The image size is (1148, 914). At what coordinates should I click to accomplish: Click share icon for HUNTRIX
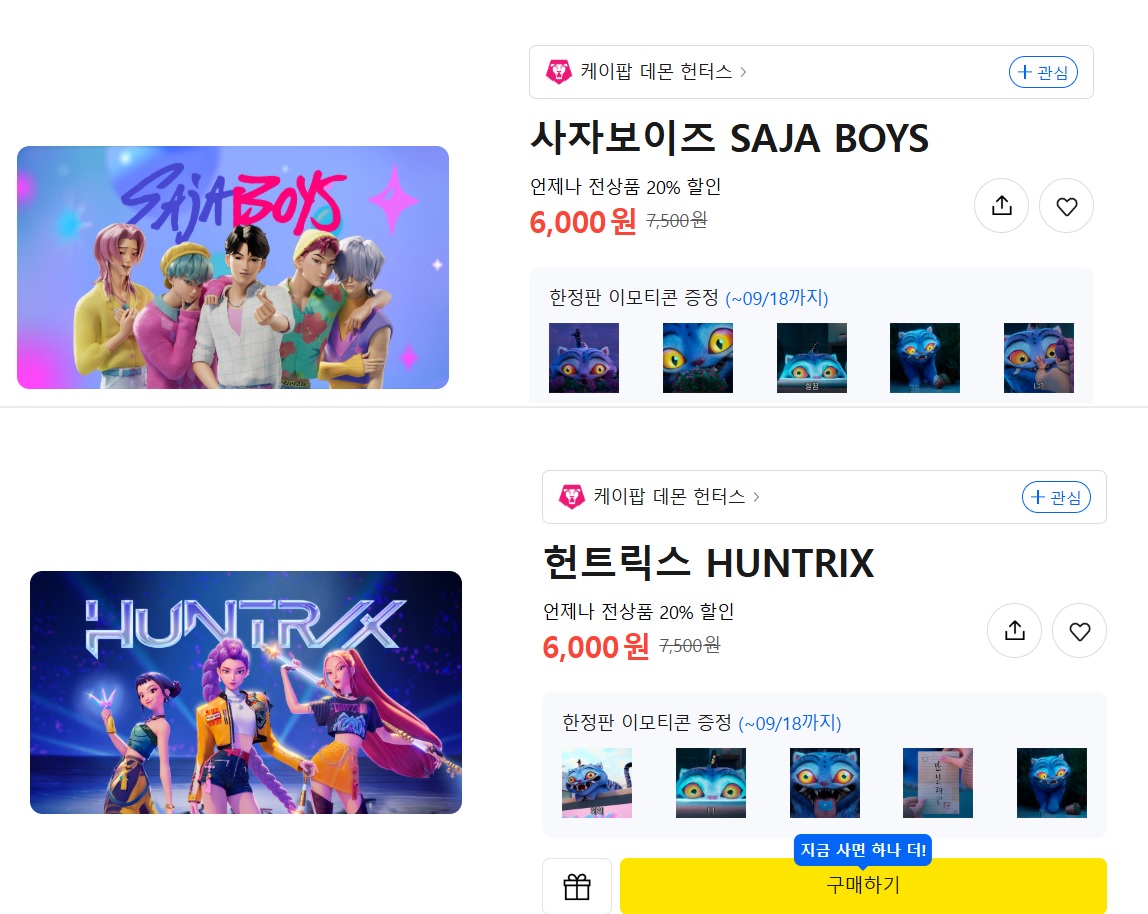(1014, 631)
